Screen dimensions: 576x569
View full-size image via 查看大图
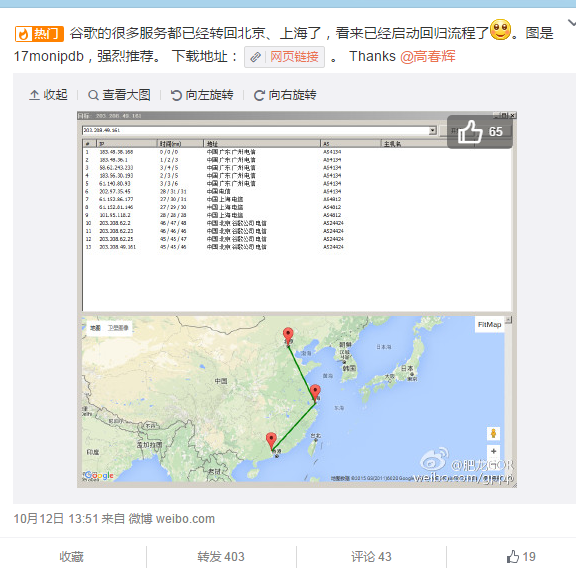pyautogui.click(x=119, y=95)
